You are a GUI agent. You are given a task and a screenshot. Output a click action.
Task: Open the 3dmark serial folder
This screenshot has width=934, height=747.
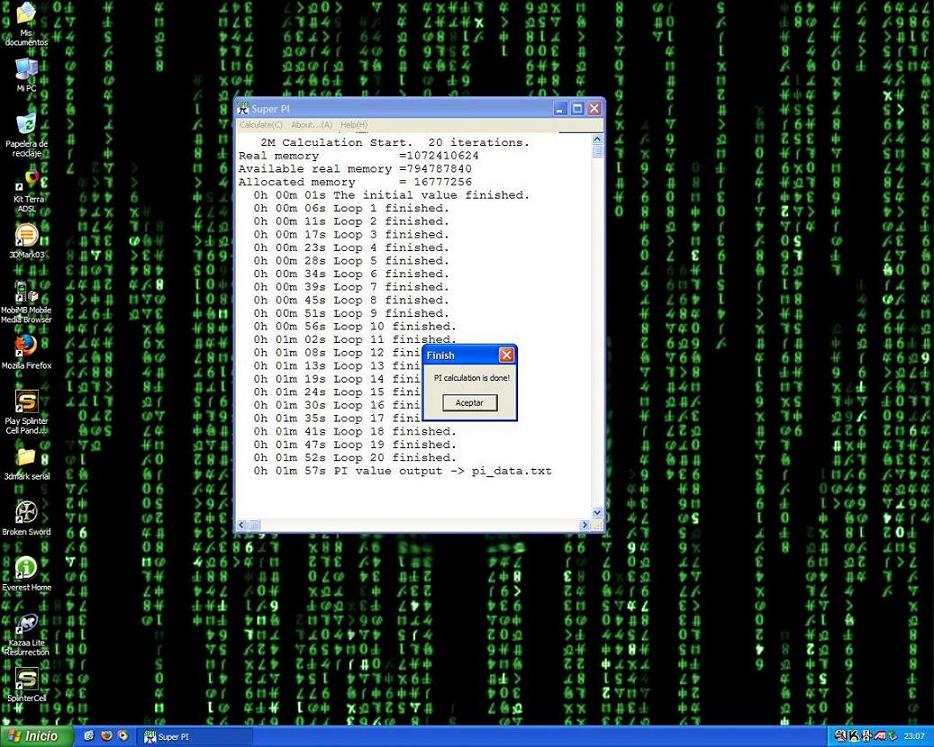point(26,464)
